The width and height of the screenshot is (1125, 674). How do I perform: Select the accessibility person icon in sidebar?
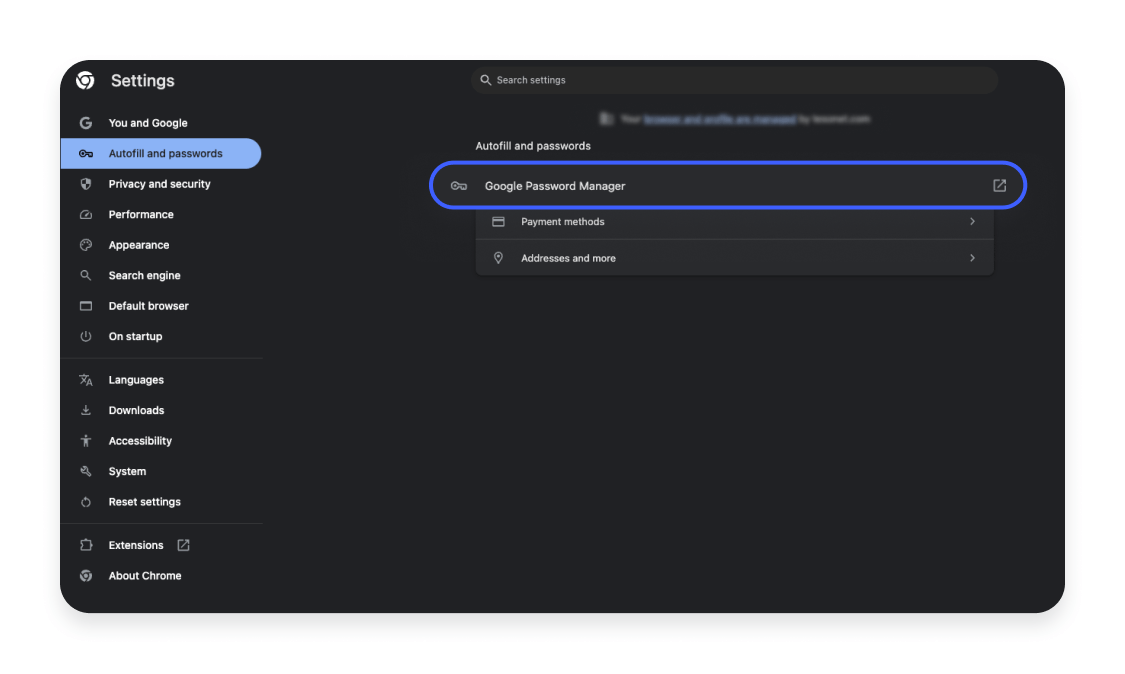(x=87, y=440)
